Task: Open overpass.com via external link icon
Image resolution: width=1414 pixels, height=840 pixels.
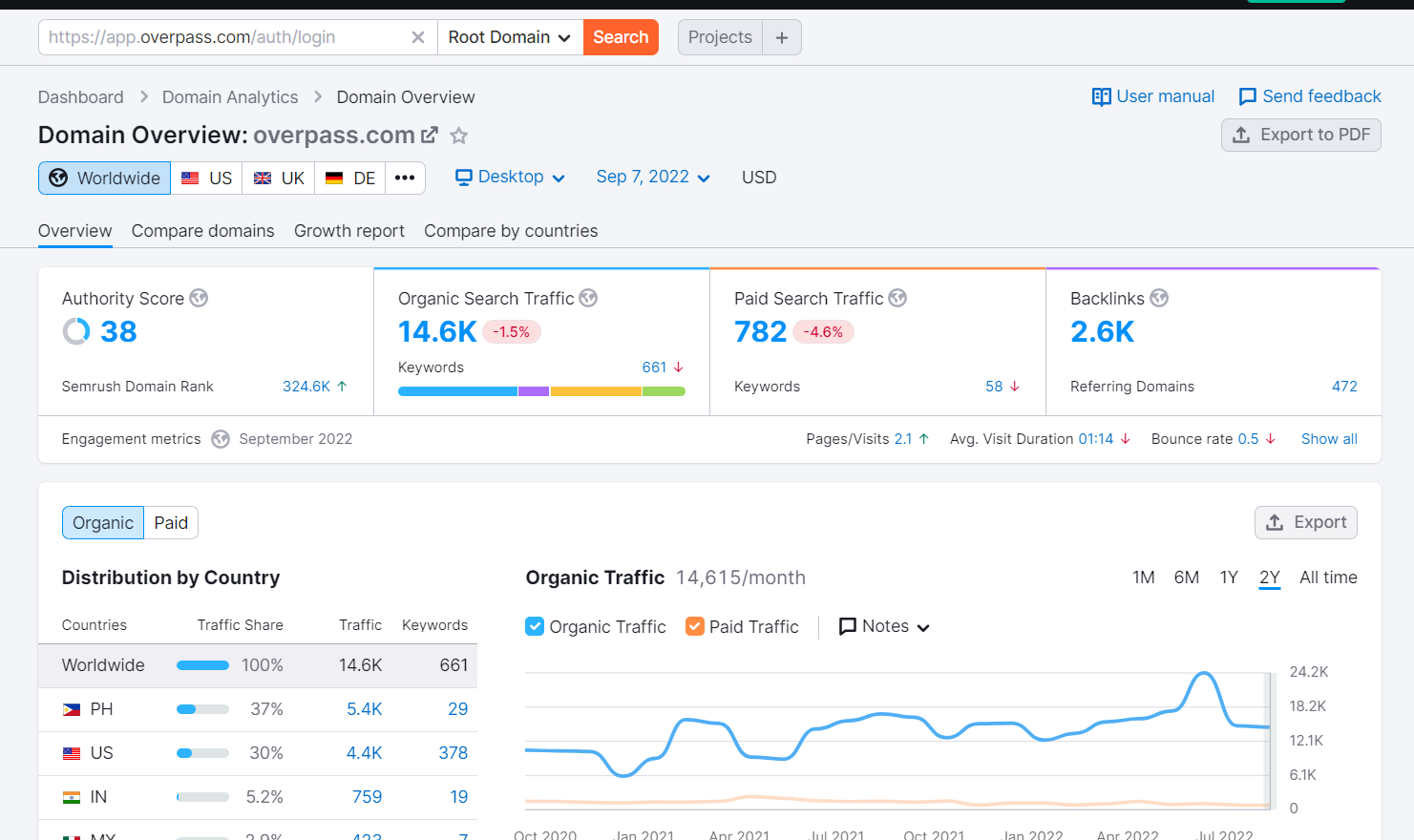Action: tap(430, 136)
